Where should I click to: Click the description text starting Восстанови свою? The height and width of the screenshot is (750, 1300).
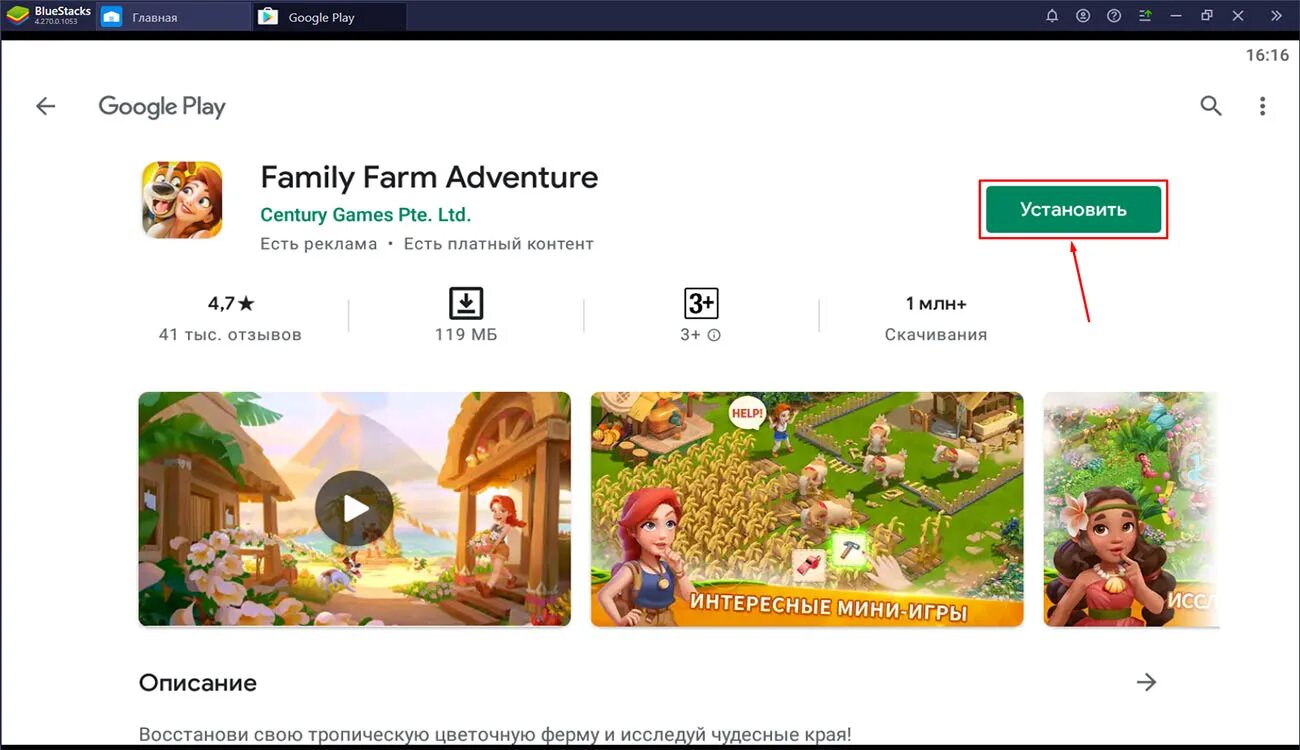495,735
